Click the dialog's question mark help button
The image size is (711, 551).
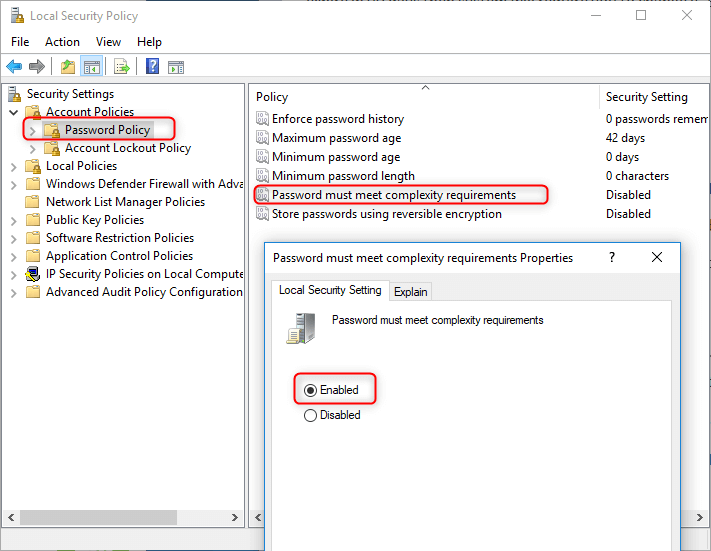tap(612, 257)
